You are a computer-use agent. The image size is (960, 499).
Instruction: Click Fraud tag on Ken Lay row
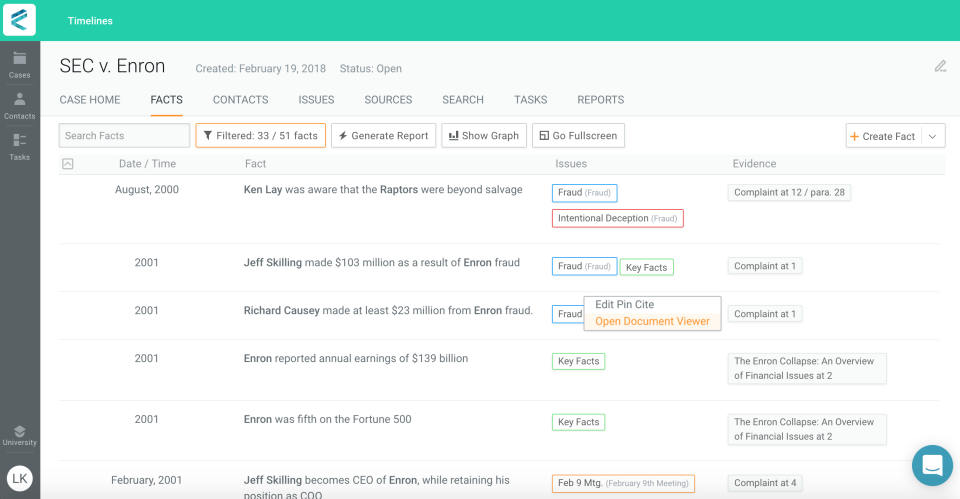pos(584,193)
